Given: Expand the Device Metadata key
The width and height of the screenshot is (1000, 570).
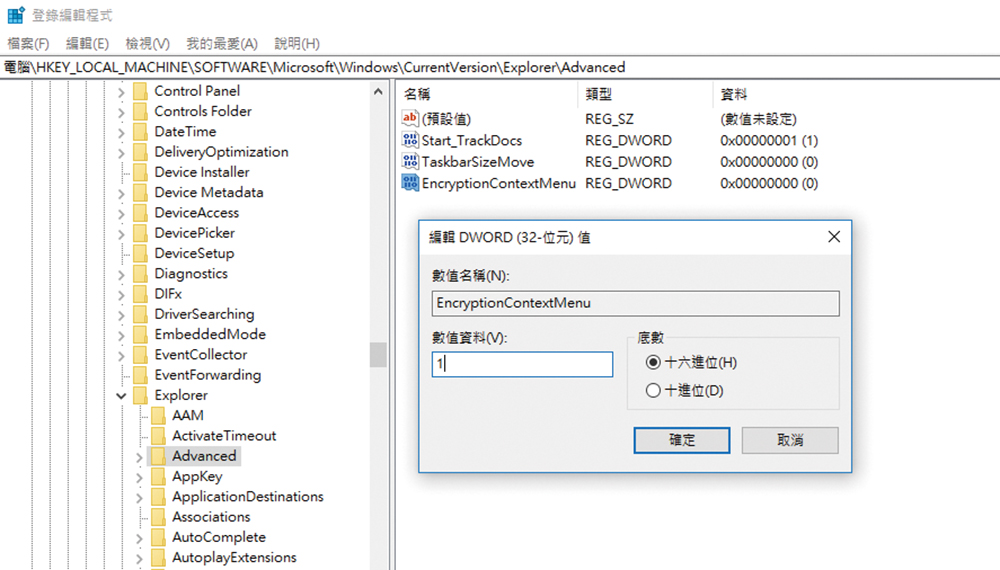Looking at the screenshot, I should [121, 194].
